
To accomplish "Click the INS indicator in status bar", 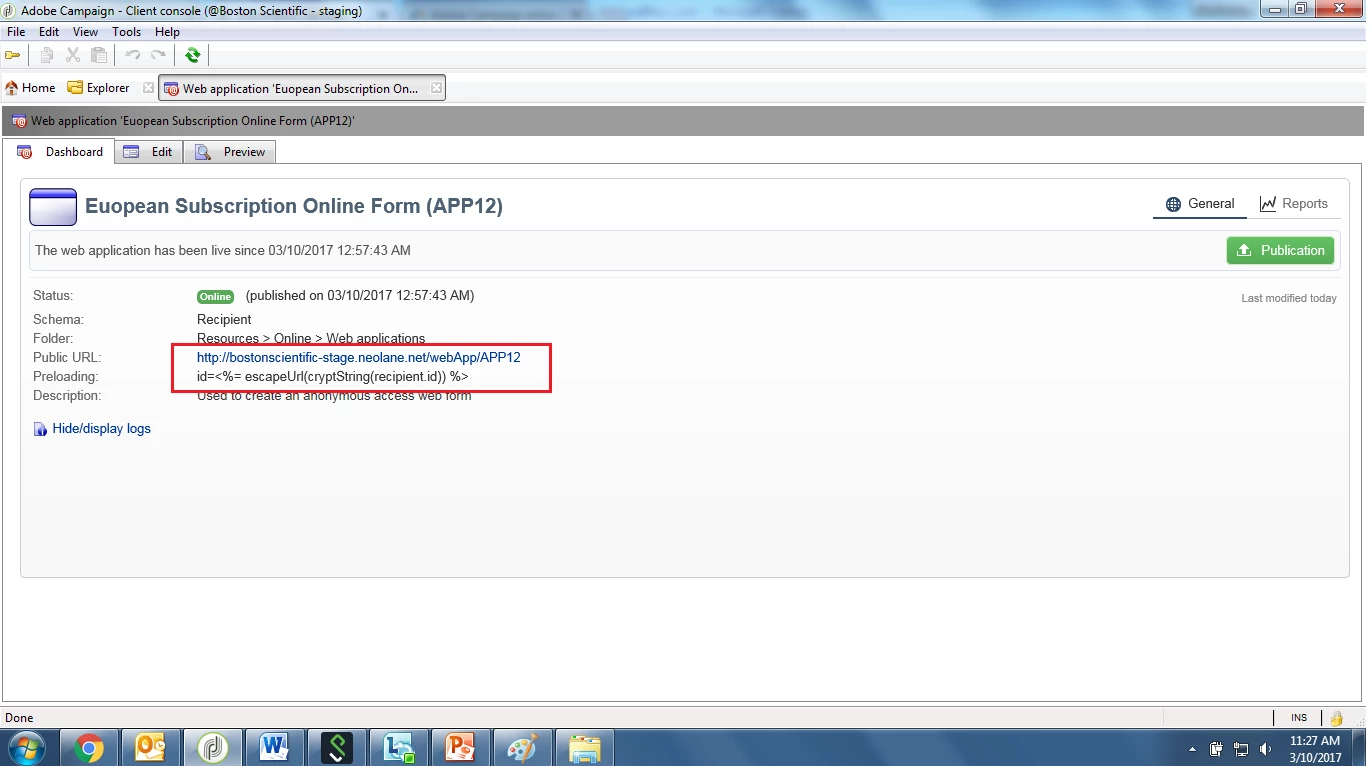I will (x=1299, y=718).
